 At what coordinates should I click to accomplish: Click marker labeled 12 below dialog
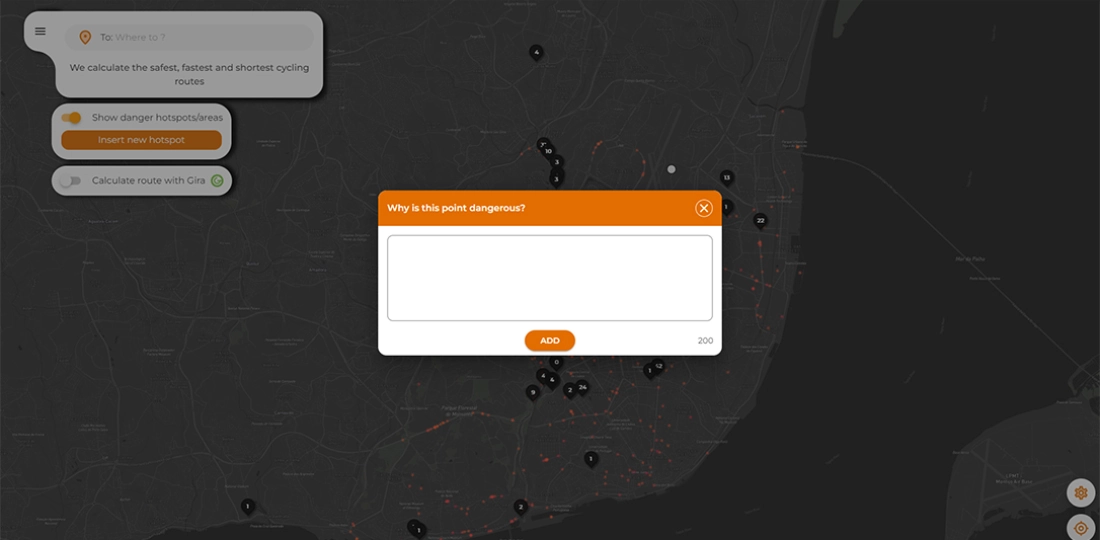pos(658,366)
